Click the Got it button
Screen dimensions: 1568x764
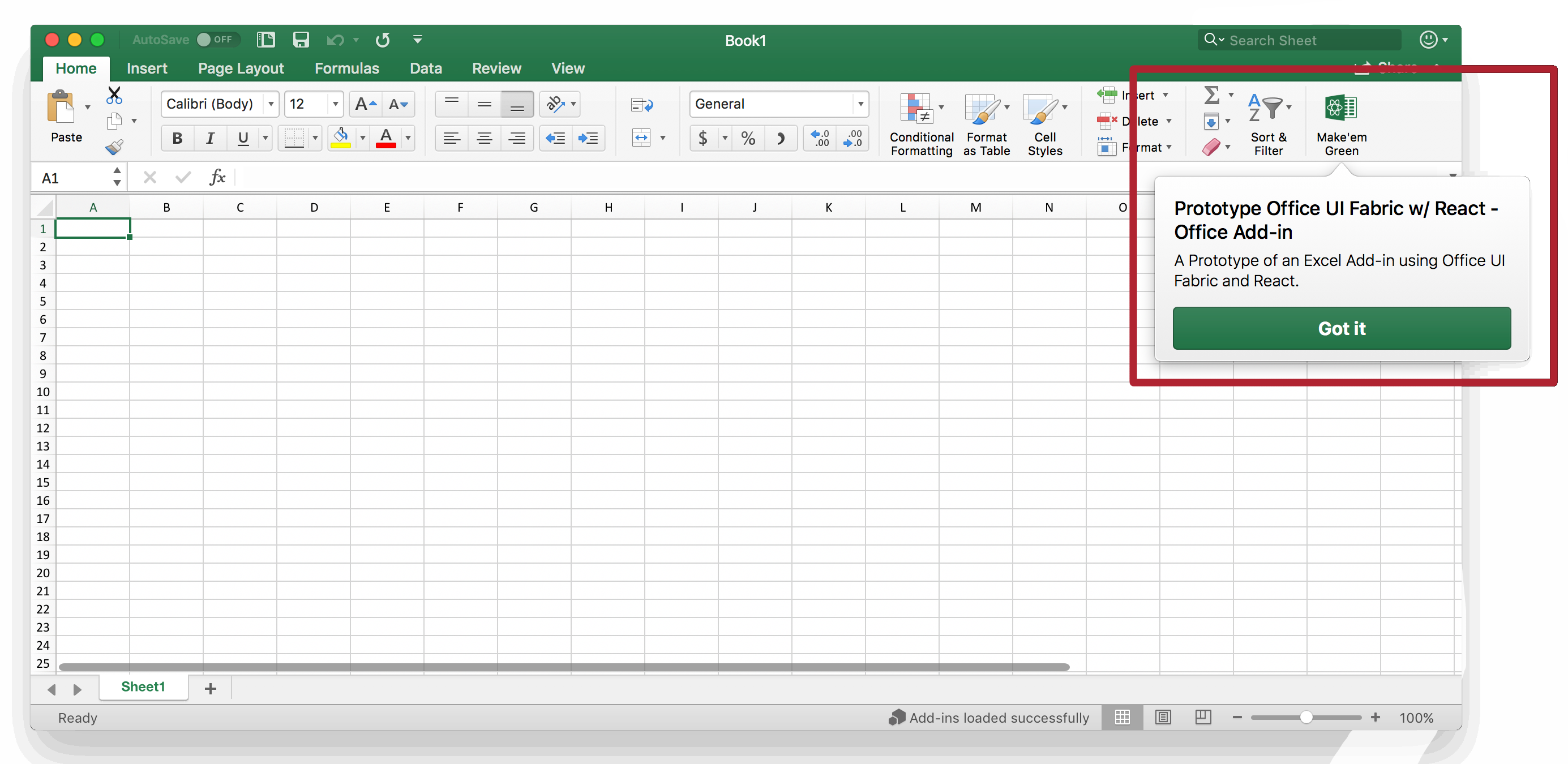tap(1341, 328)
